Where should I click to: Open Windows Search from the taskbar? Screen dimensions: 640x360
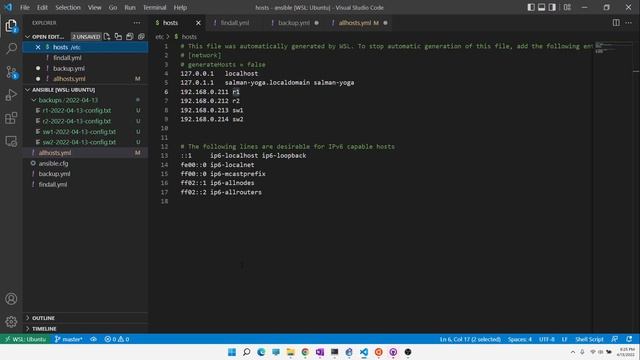[x=247, y=352]
